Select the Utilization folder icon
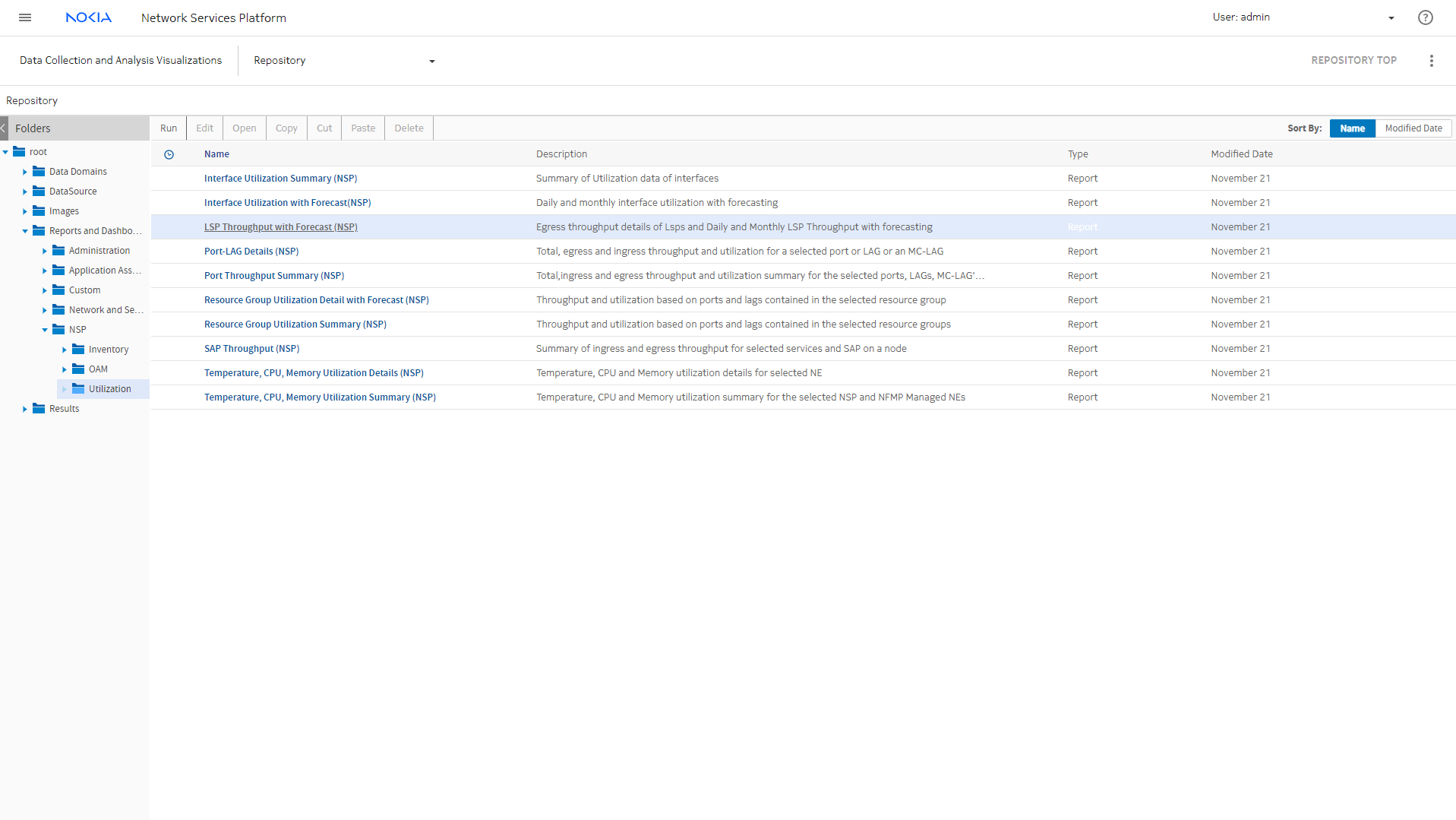Image resolution: width=1456 pixels, height=820 pixels. (x=78, y=388)
